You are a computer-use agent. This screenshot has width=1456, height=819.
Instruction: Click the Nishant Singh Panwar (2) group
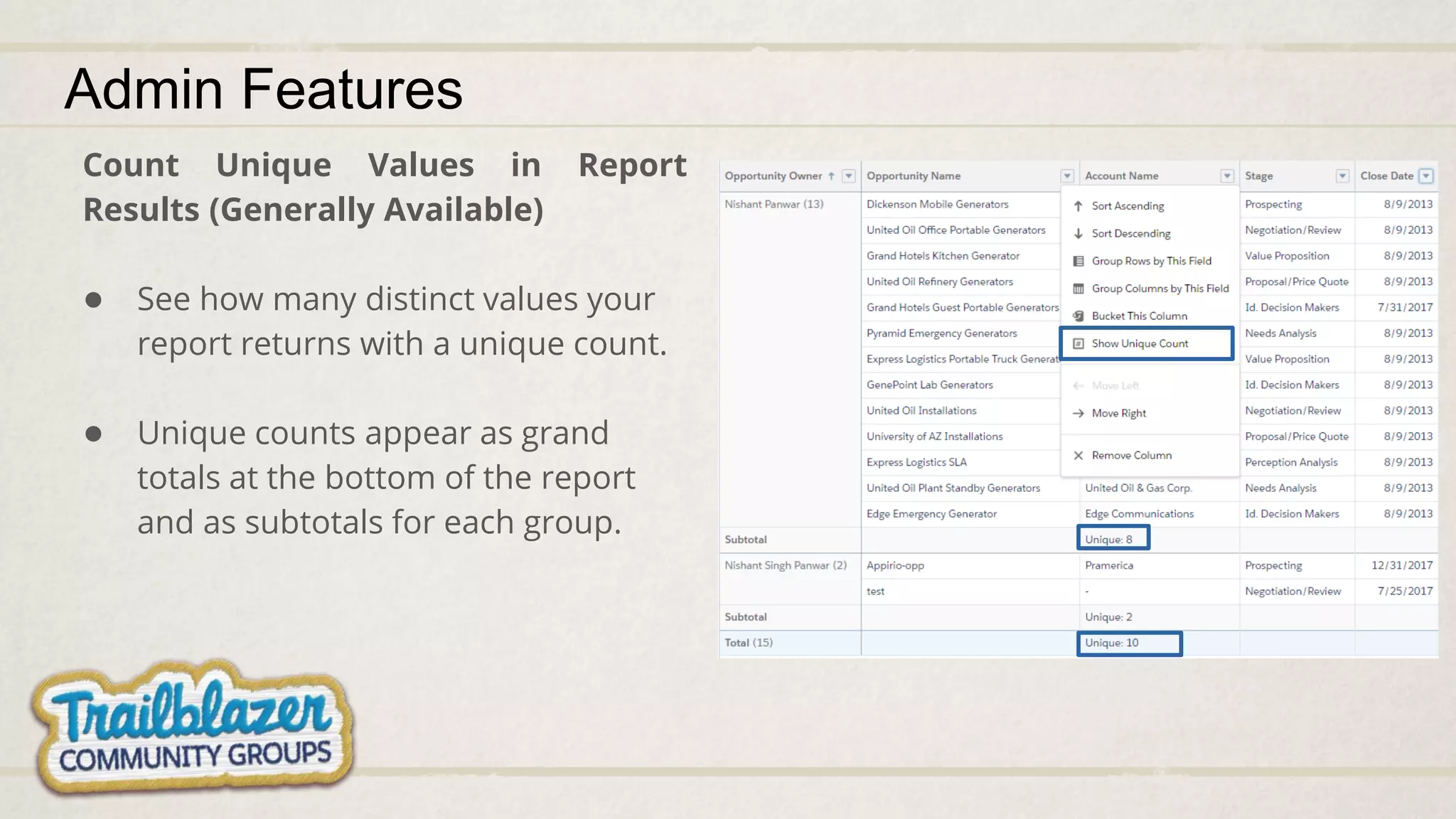coord(786,566)
